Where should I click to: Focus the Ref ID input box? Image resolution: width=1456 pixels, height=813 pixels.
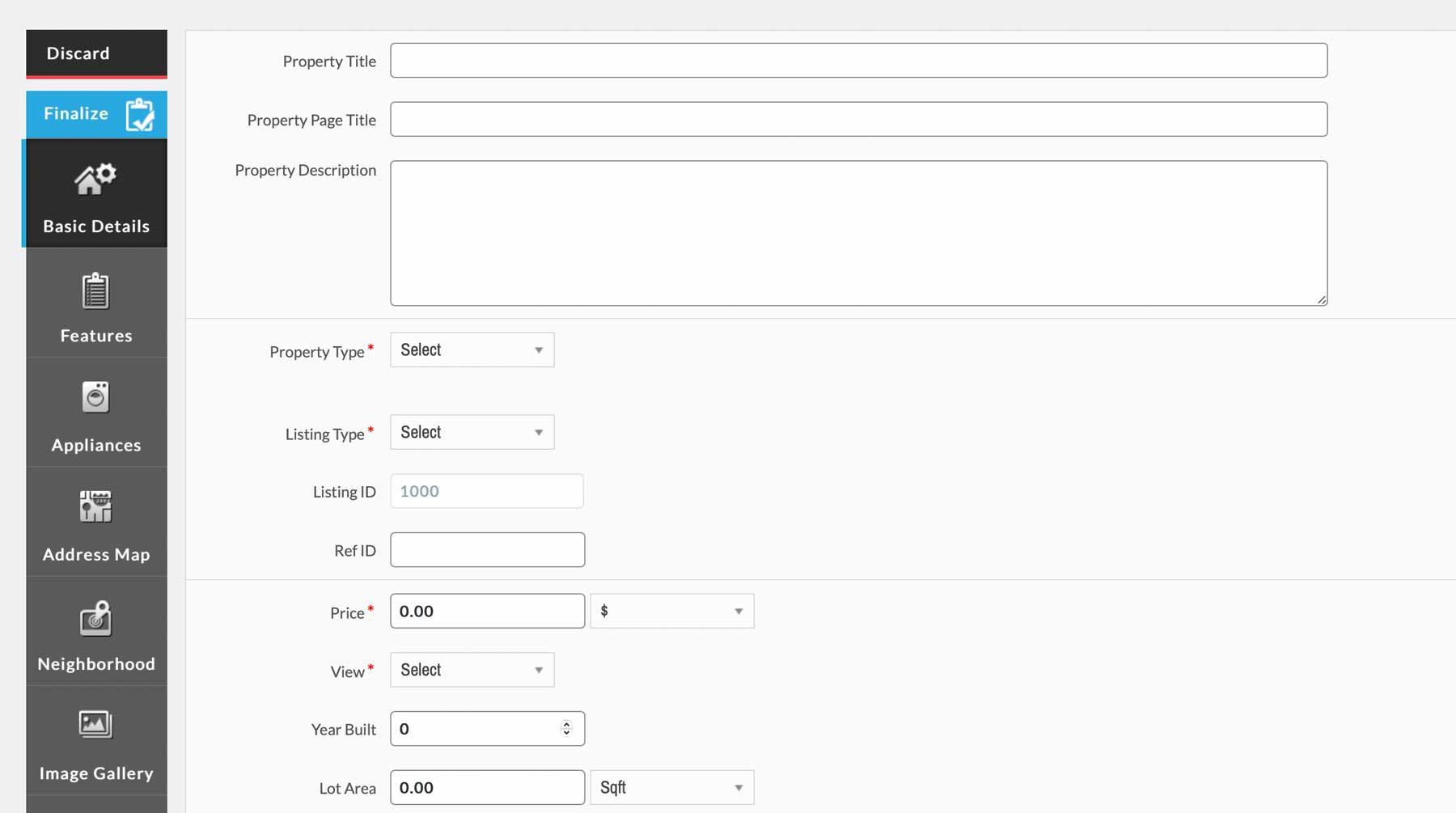[x=487, y=549]
